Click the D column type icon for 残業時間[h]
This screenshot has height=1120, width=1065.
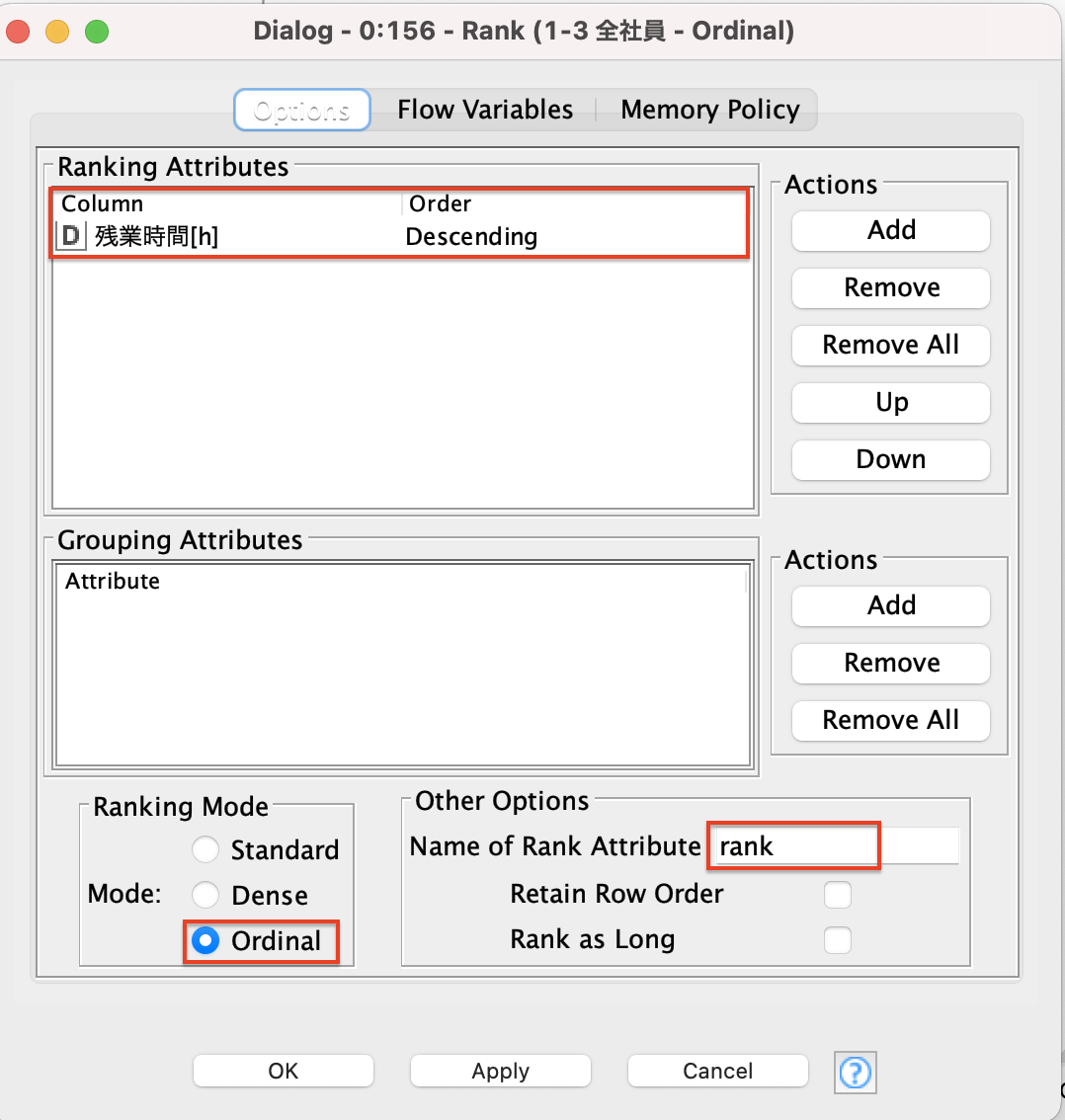(71, 236)
